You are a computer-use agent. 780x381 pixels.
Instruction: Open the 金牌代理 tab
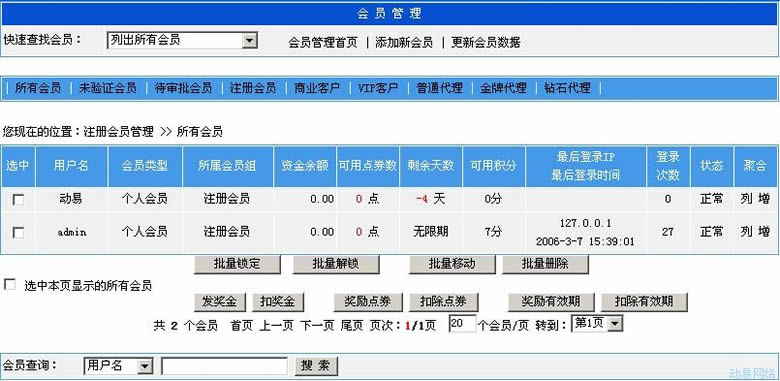pyautogui.click(x=503, y=89)
